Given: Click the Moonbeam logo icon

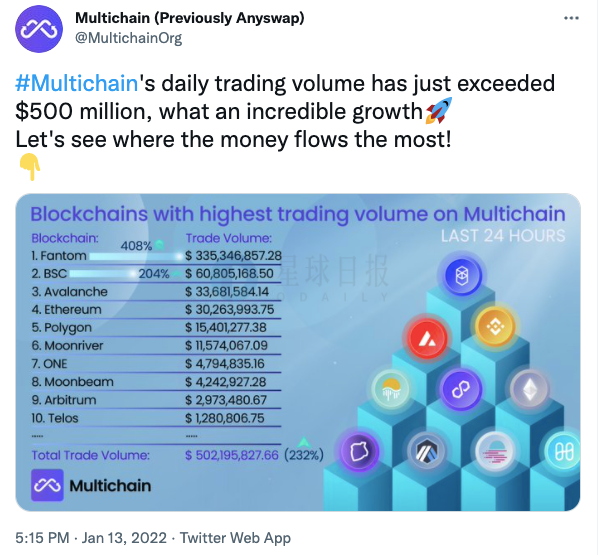Looking at the screenshot, I should (x=495, y=451).
